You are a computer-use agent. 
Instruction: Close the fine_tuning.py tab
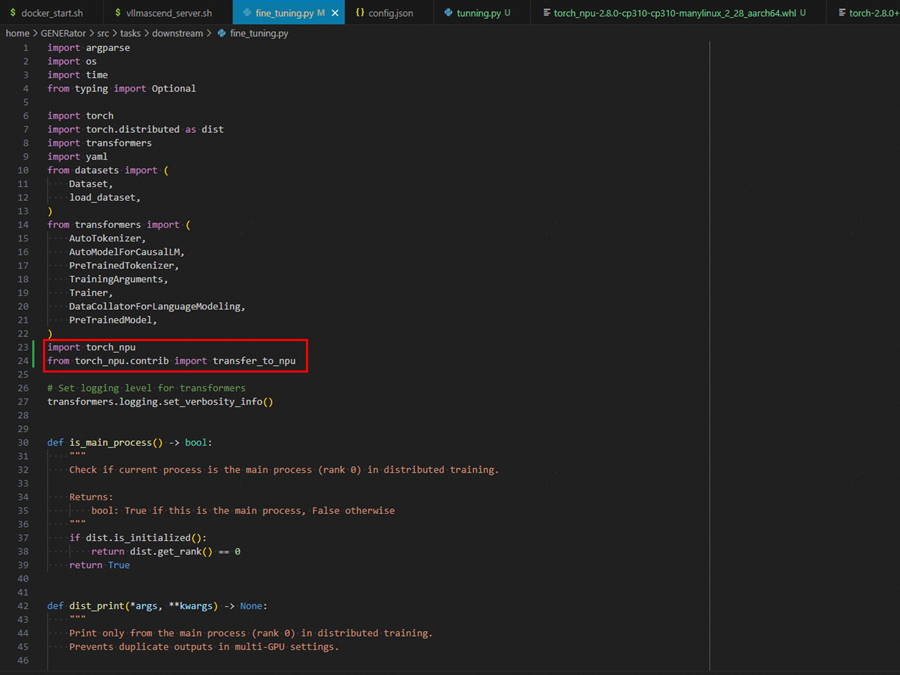pyautogui.click(x=335, y=13)
